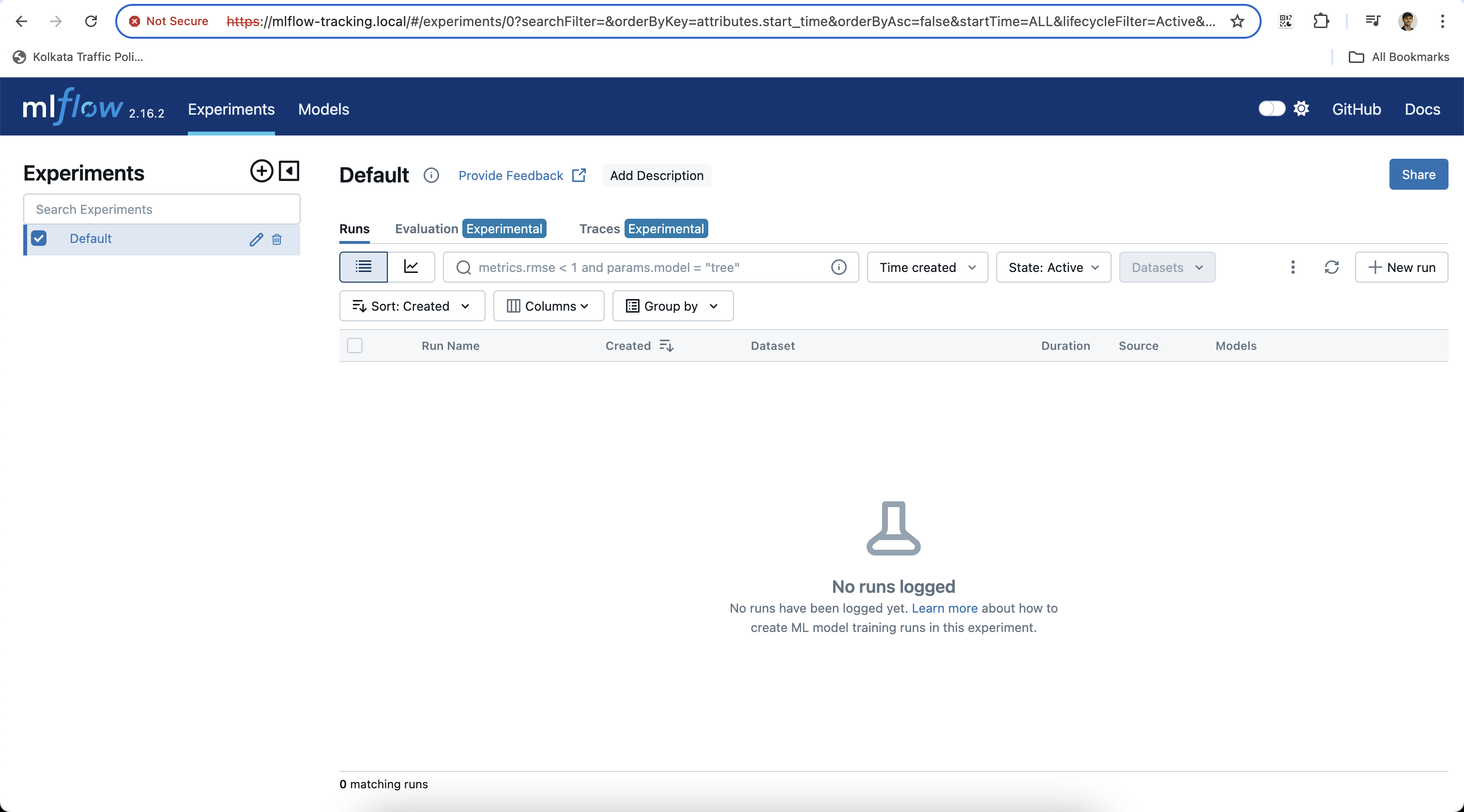Toggle the dark mode switch

[1271, 108]
